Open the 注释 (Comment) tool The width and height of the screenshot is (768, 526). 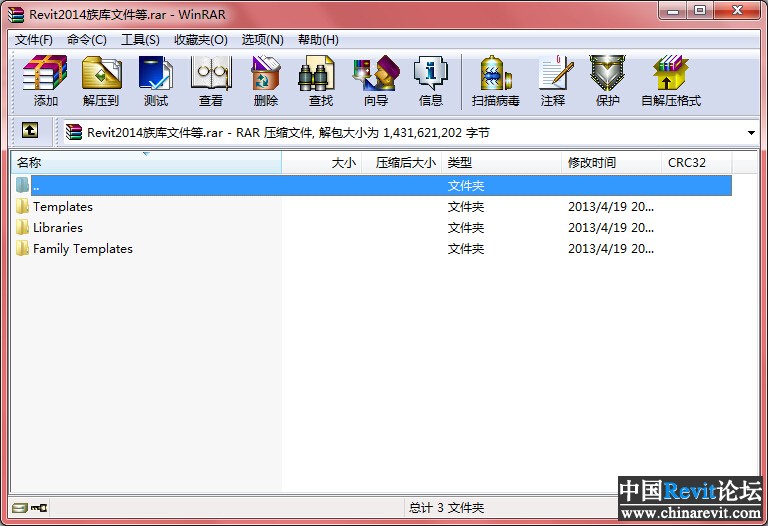pyautogui.click(x=555, y=73)
